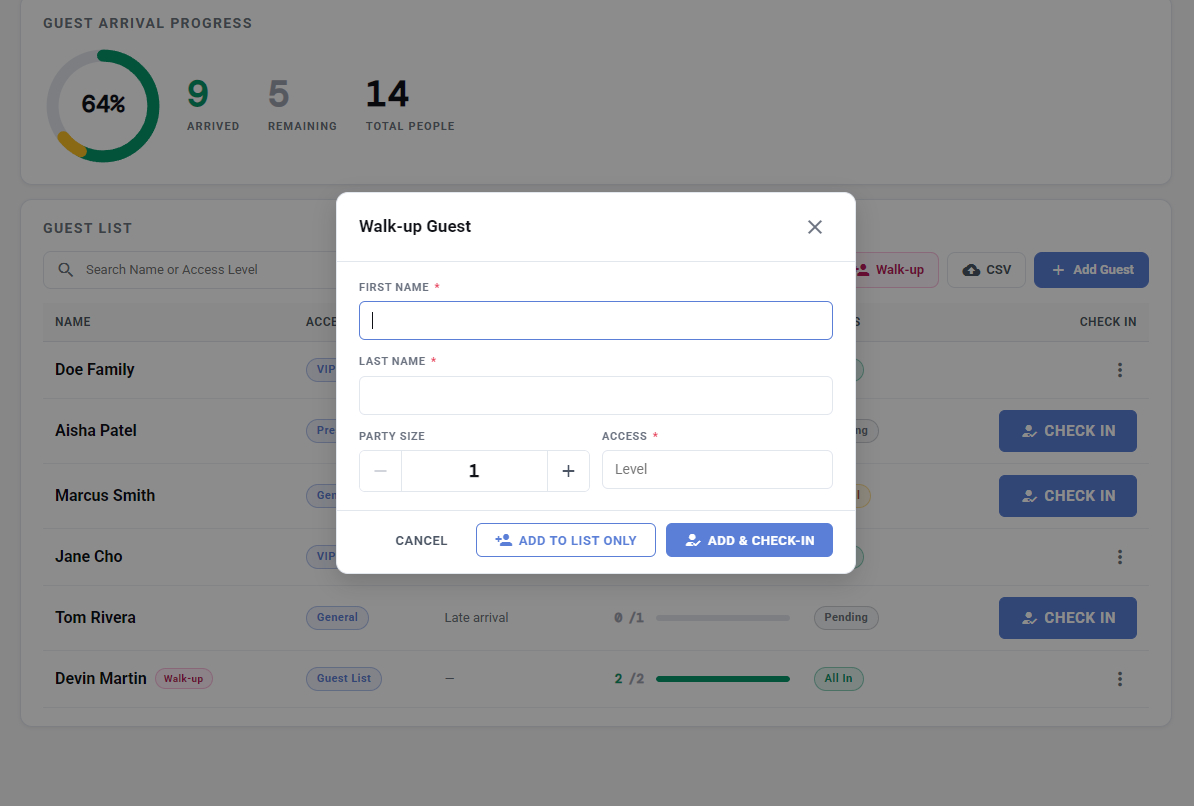1194x806 pixels.
Task: Click the All In status for Devin Martin
Action: (838, 679)
